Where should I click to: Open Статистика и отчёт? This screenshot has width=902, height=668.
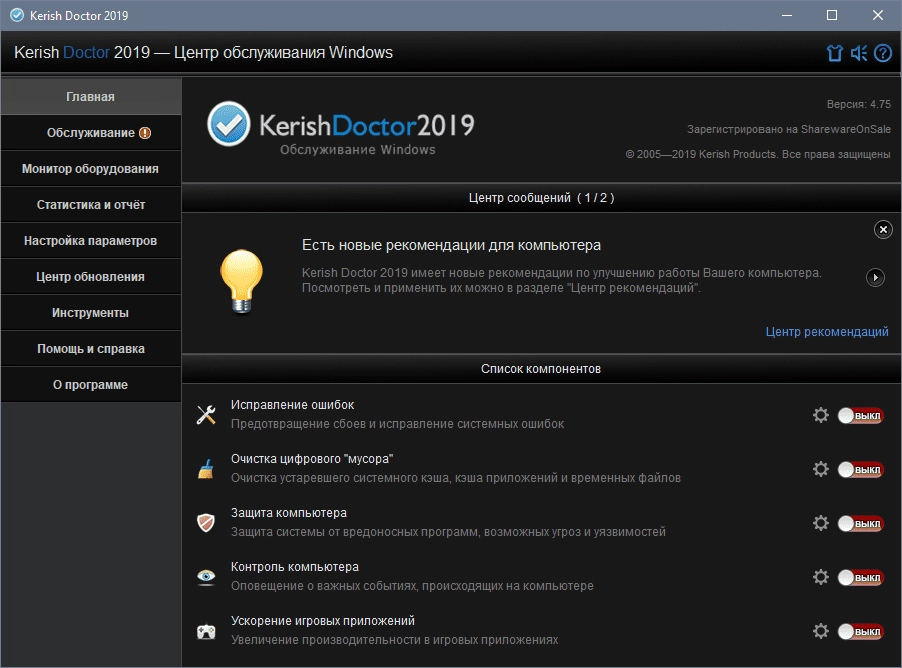[x=91, y=205]
